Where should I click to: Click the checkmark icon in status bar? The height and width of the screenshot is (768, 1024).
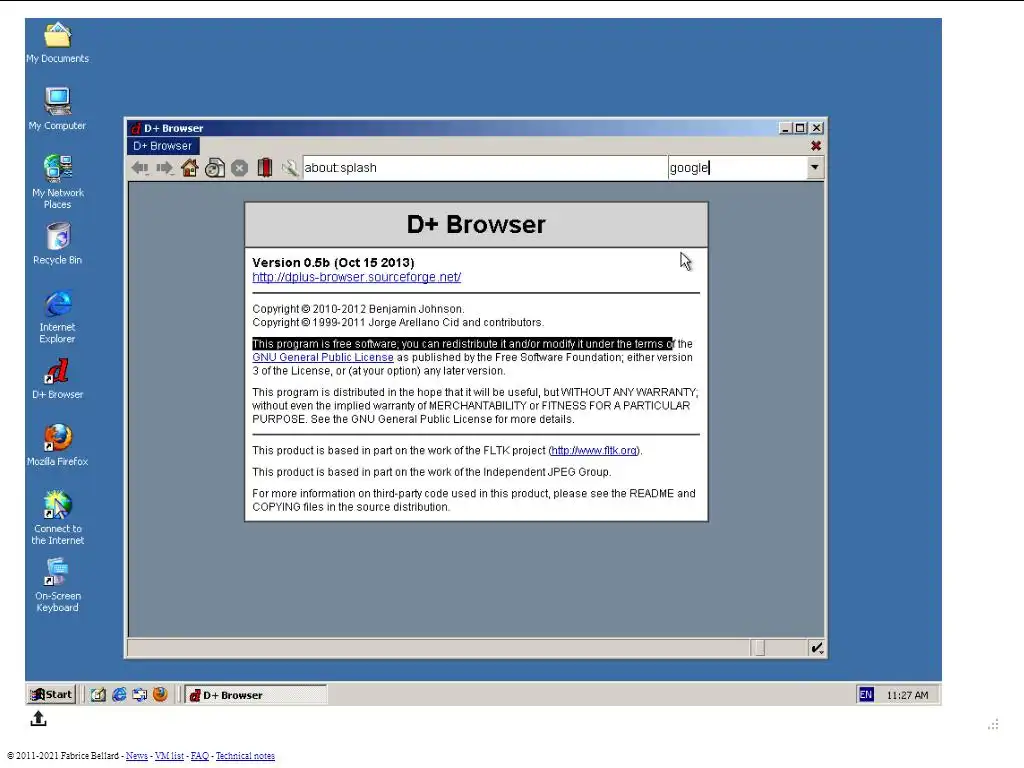(816, 648)
